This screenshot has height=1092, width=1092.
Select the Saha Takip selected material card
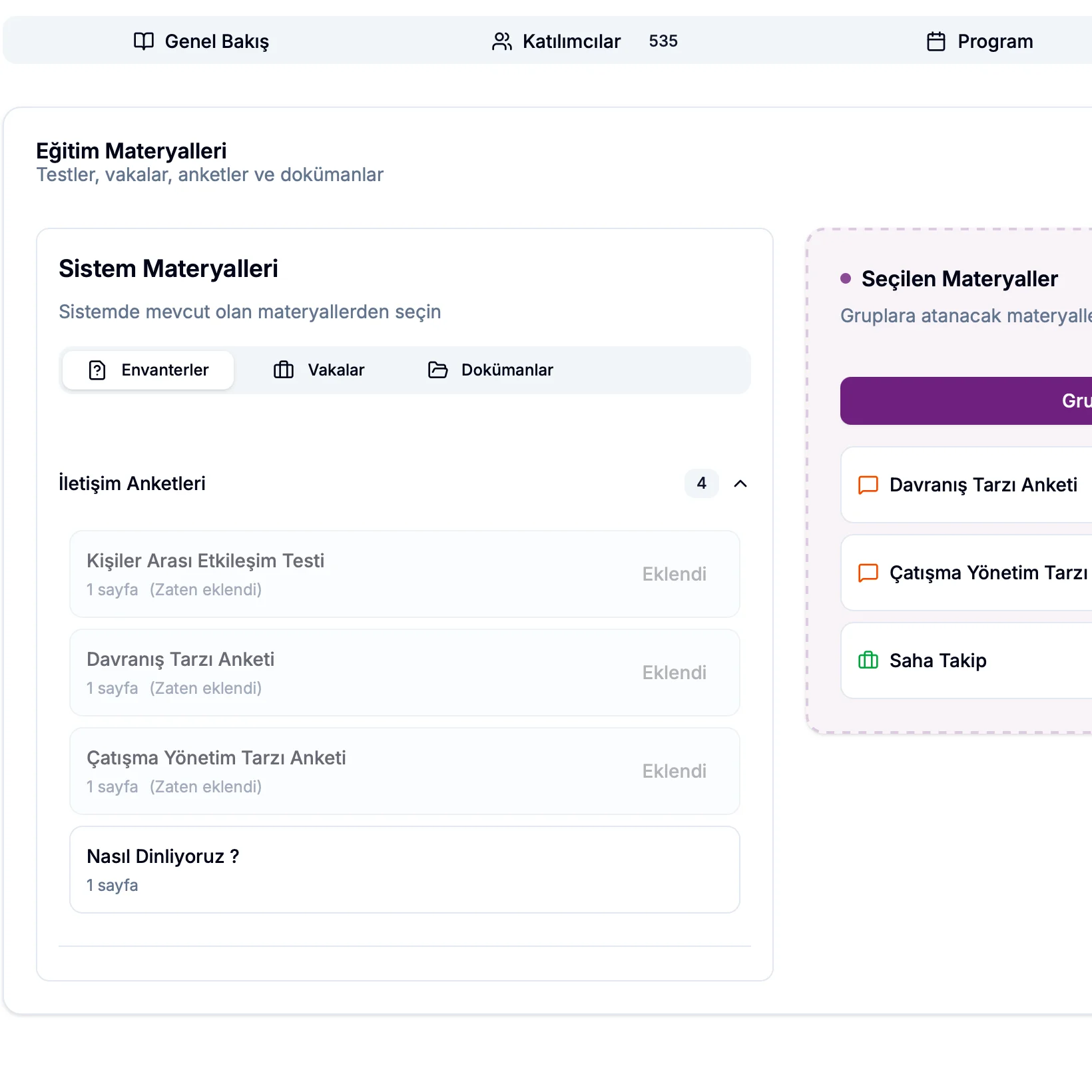(965, 661)
